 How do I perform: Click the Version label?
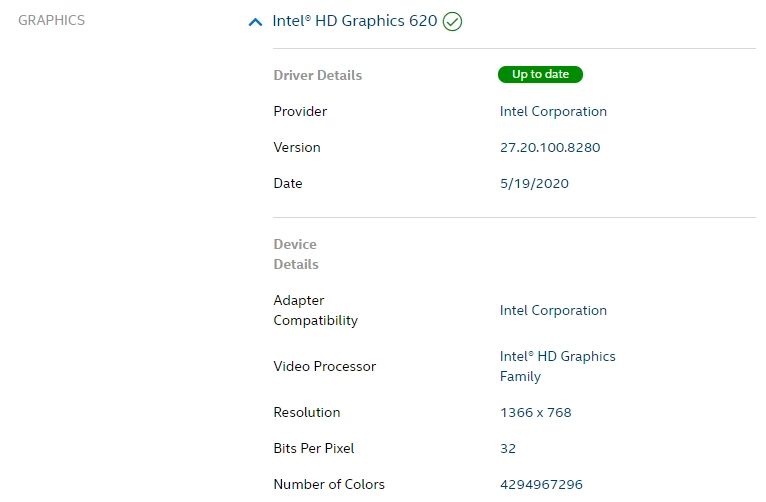tap(297, 147)
